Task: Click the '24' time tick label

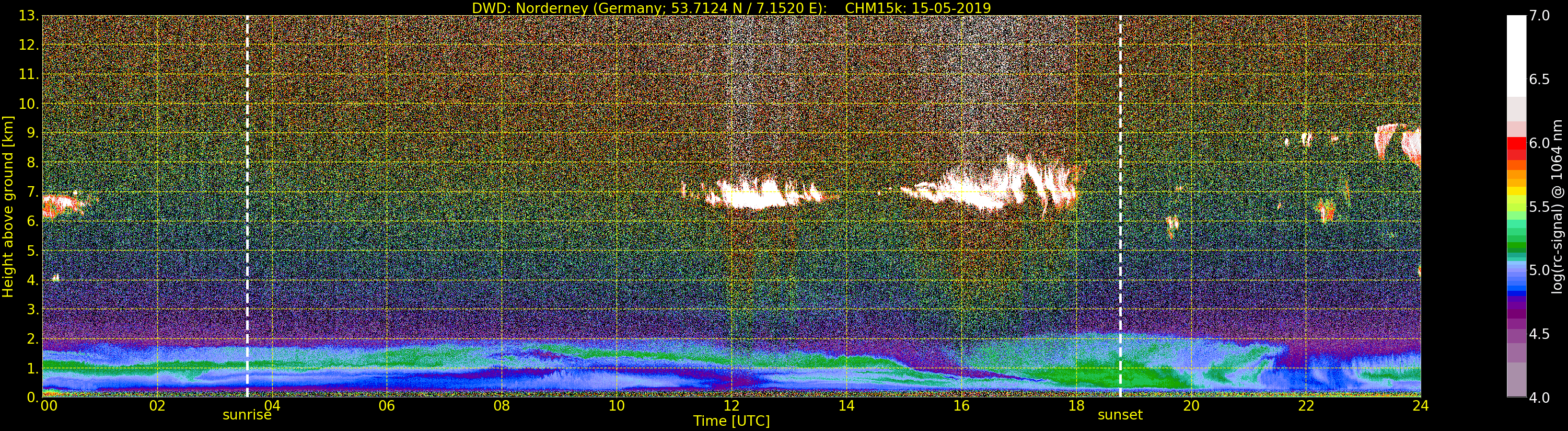Action: (1420, 406)
